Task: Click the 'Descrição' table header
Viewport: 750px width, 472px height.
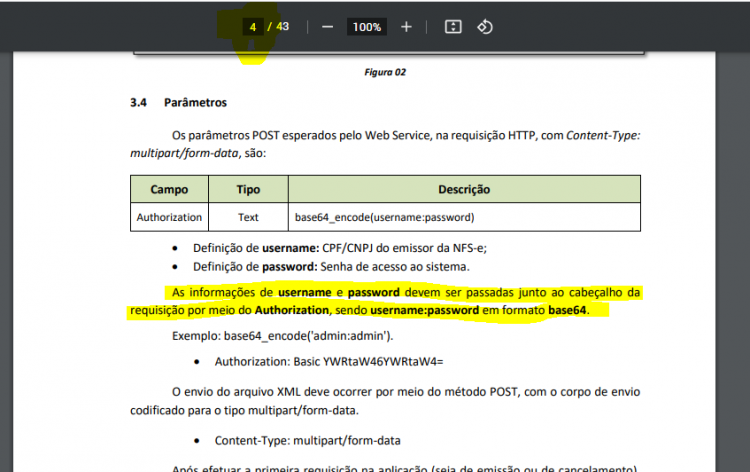Action: click(464, 189)
